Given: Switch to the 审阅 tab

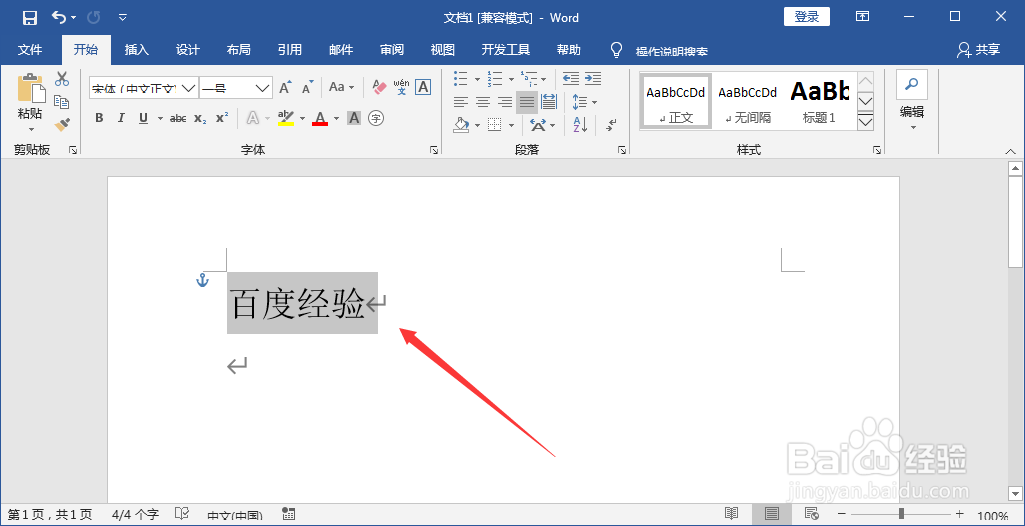Looking at the screenshot, I should 392,50.
